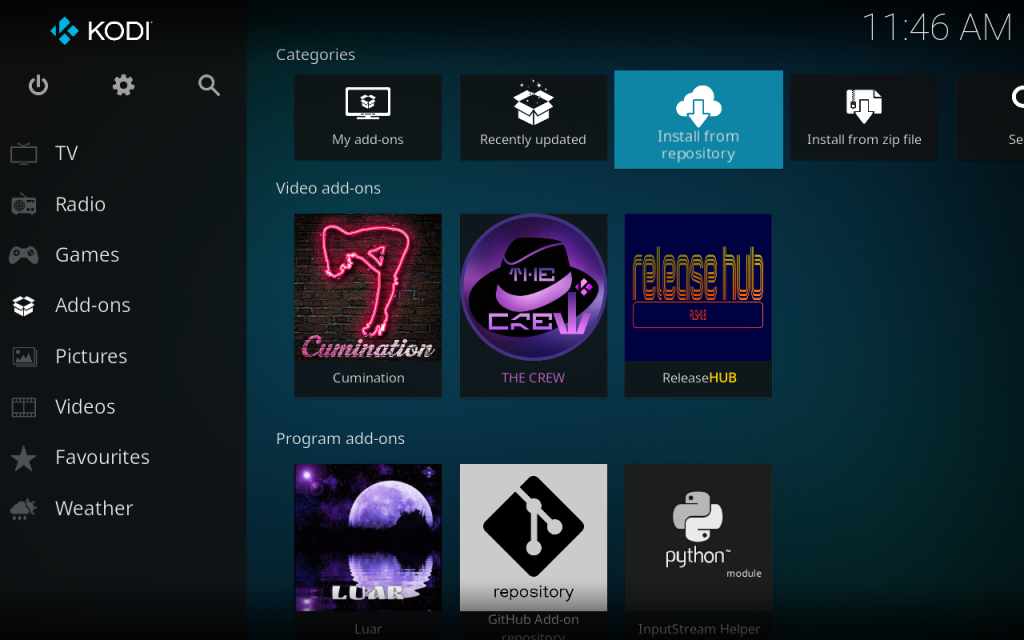Launch THE CREW video add-on
Viewport: 1024px width, 640px height.
533,304
